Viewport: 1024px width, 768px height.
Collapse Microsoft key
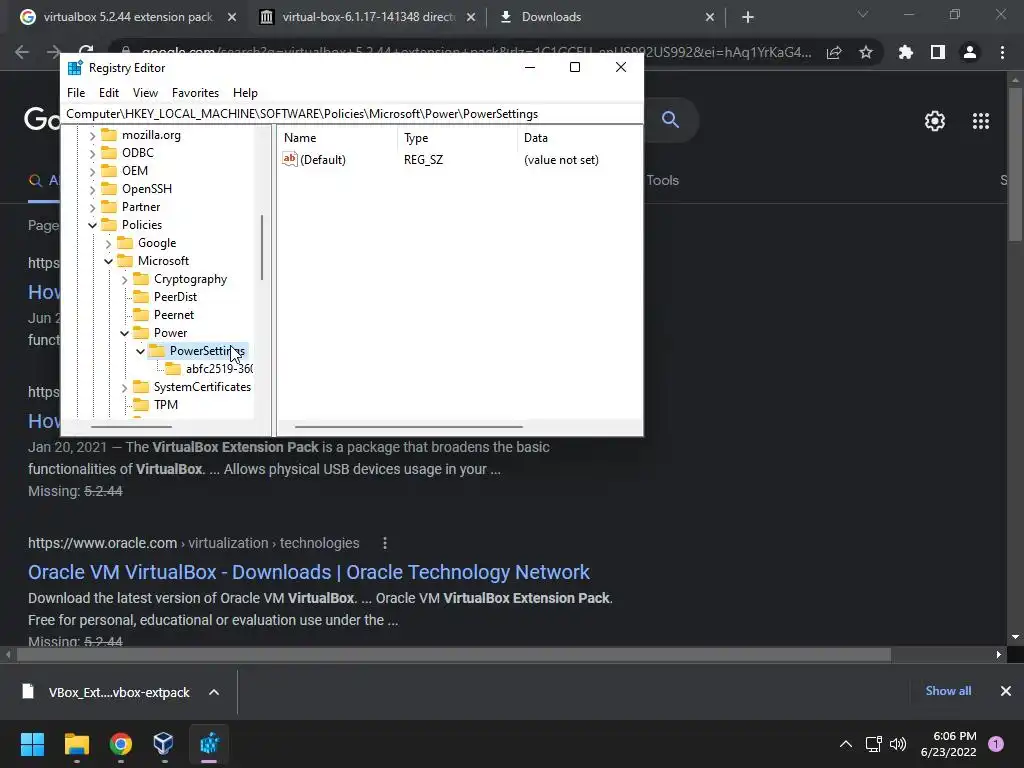[x=108, y=261]
